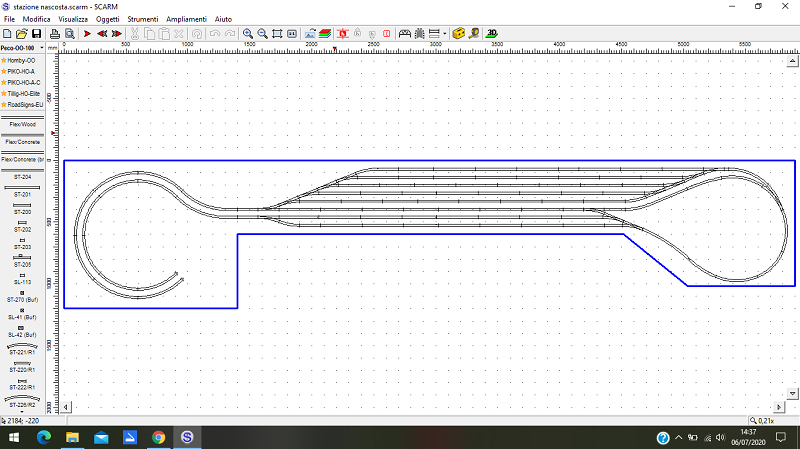
Task: Expand the dropdown arrow beside the track-lines icon
Action: (445, 33)
